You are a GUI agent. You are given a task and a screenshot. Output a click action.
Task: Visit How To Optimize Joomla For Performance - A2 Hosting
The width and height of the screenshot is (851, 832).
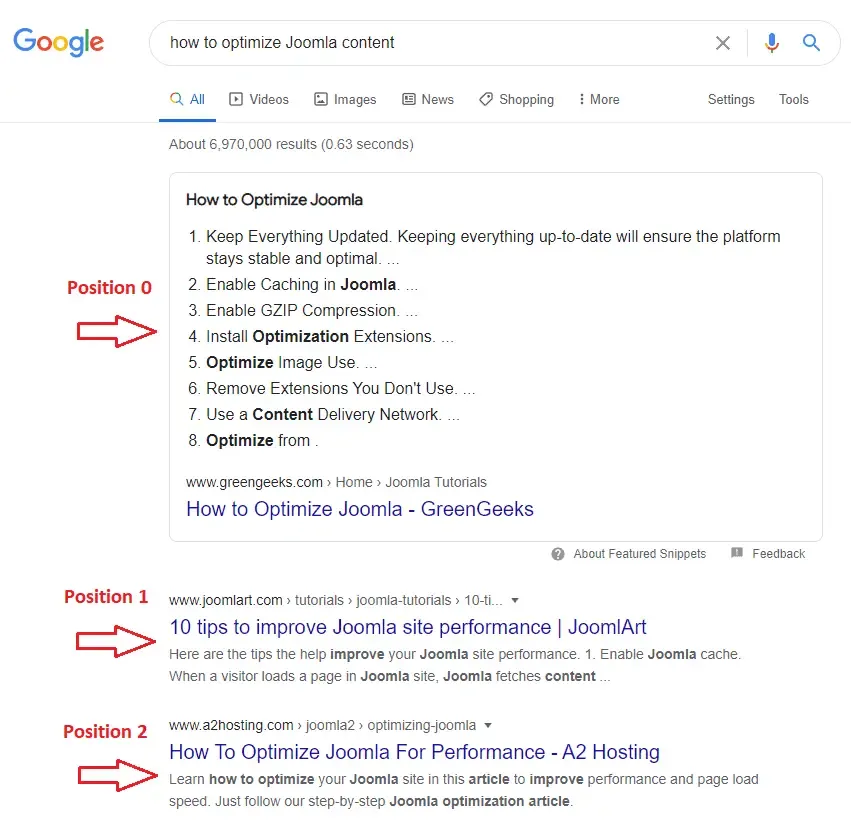pyautogui.click(x=414, y=752)
